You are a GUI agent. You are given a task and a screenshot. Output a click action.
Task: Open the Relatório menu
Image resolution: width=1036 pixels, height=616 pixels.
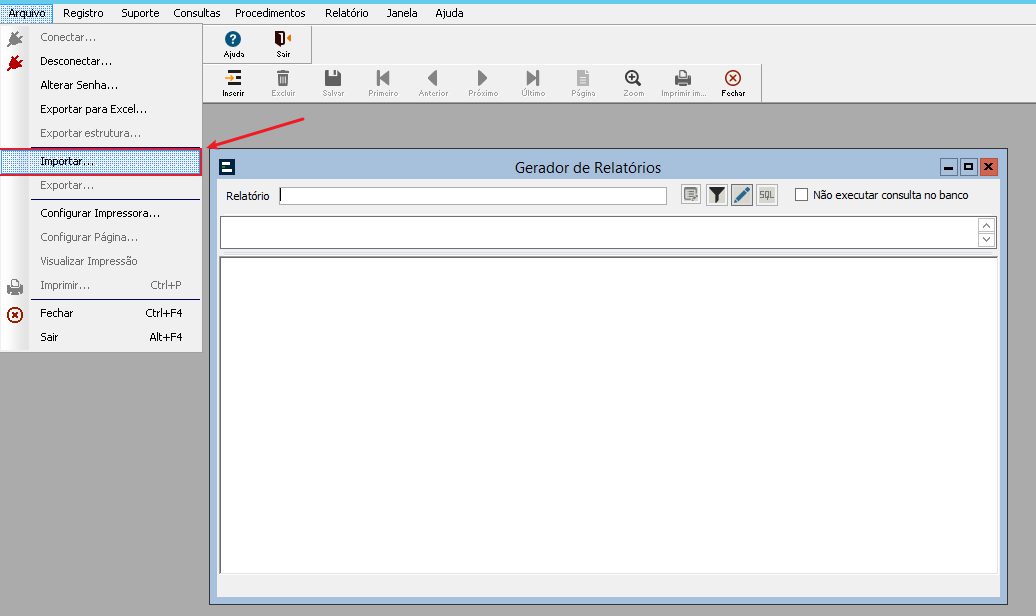pyautogui.click(x=347, y=13)
